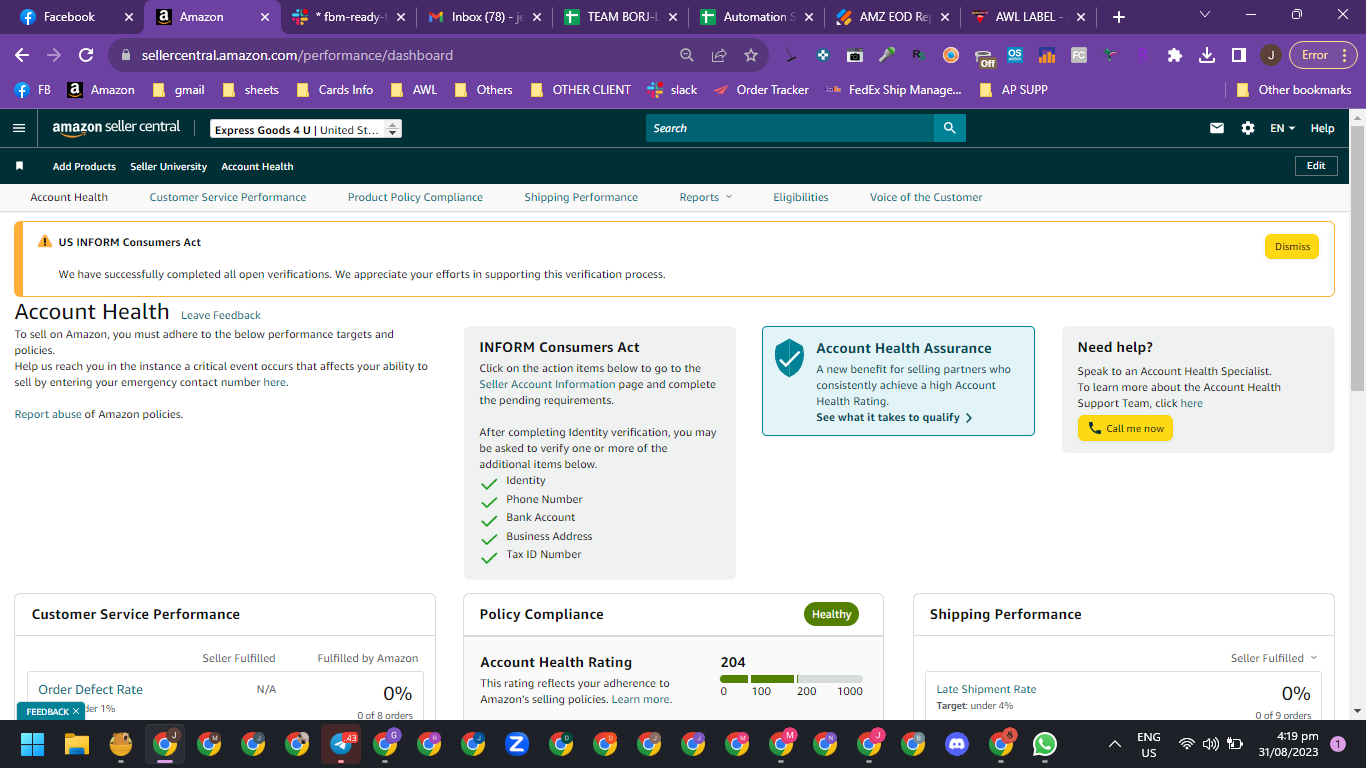Open Discord from the taskbar
The height and width of the screenshot is (768, 1366).
[957, 744]
